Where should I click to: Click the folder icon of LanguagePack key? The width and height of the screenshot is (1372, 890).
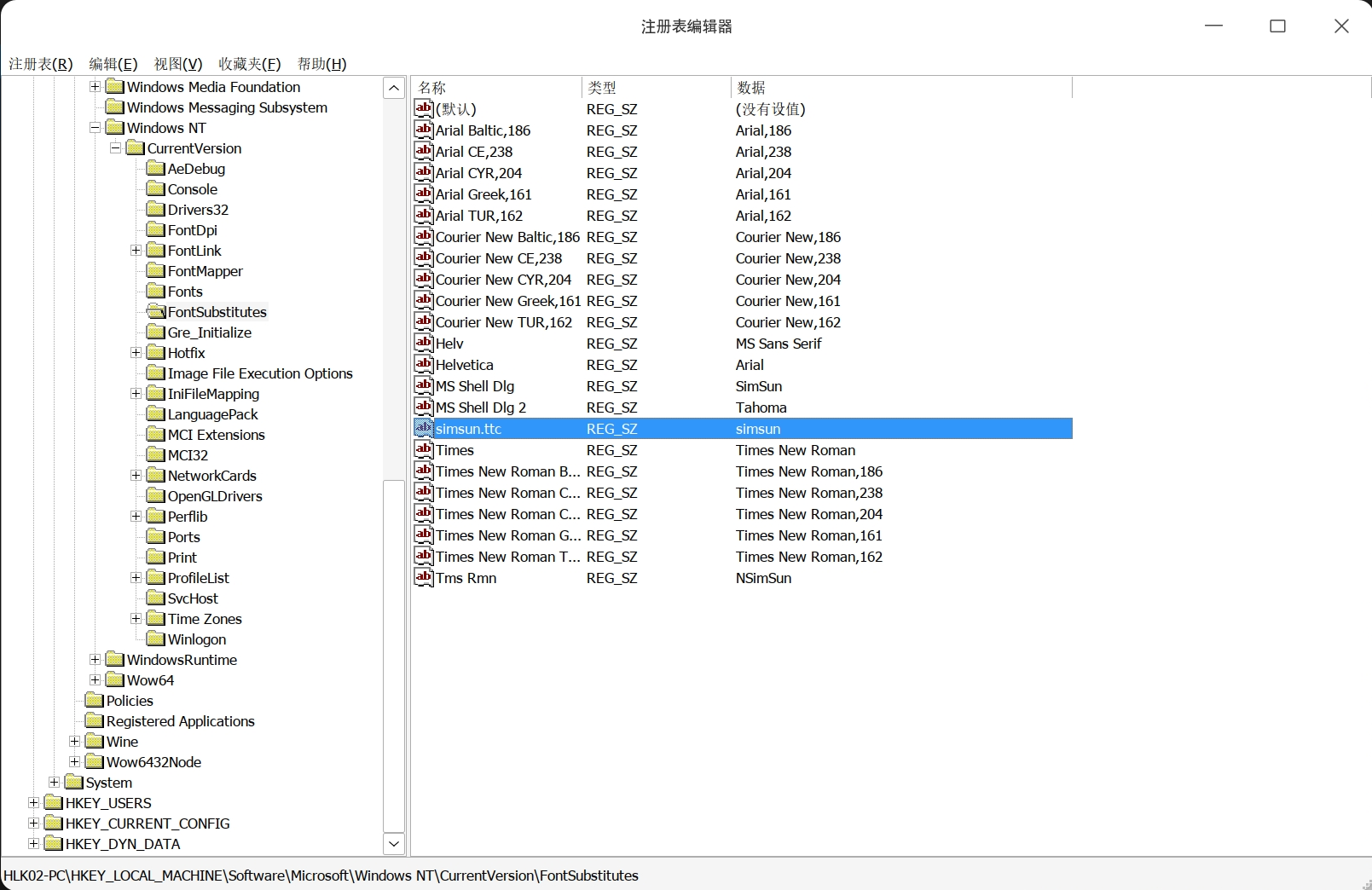point(155,413)
